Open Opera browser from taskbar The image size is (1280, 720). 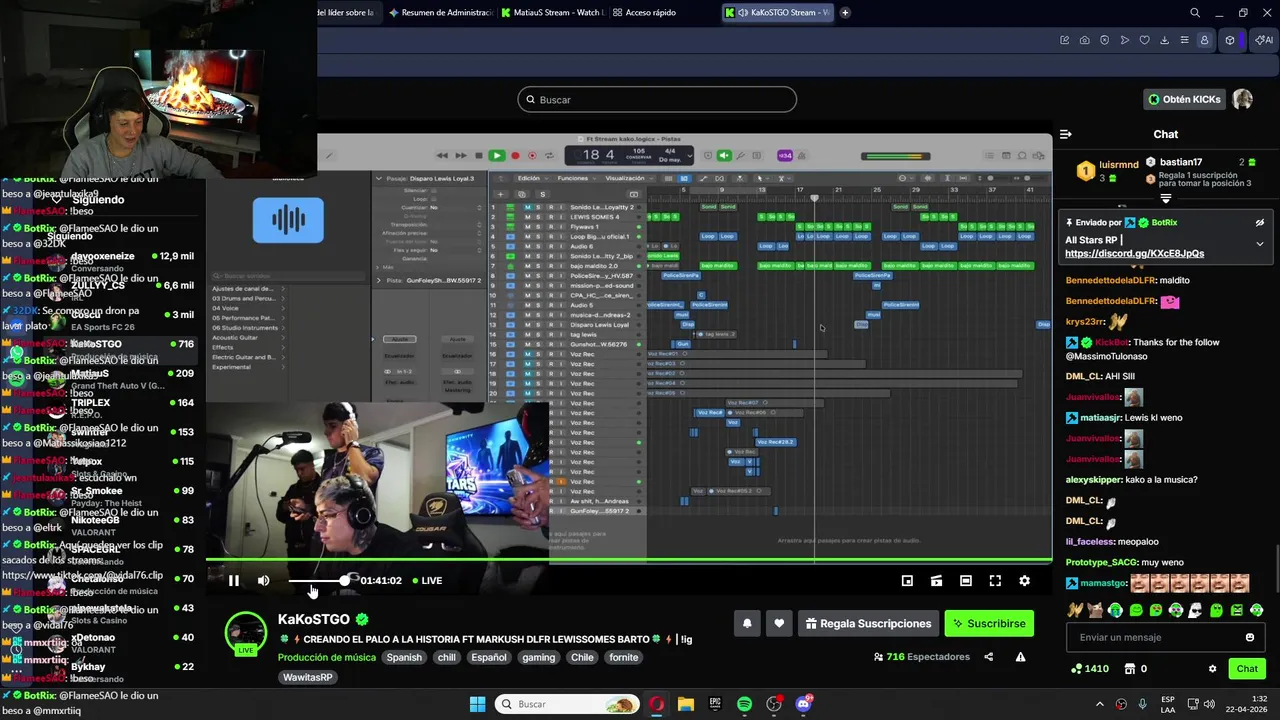(656, 704)
